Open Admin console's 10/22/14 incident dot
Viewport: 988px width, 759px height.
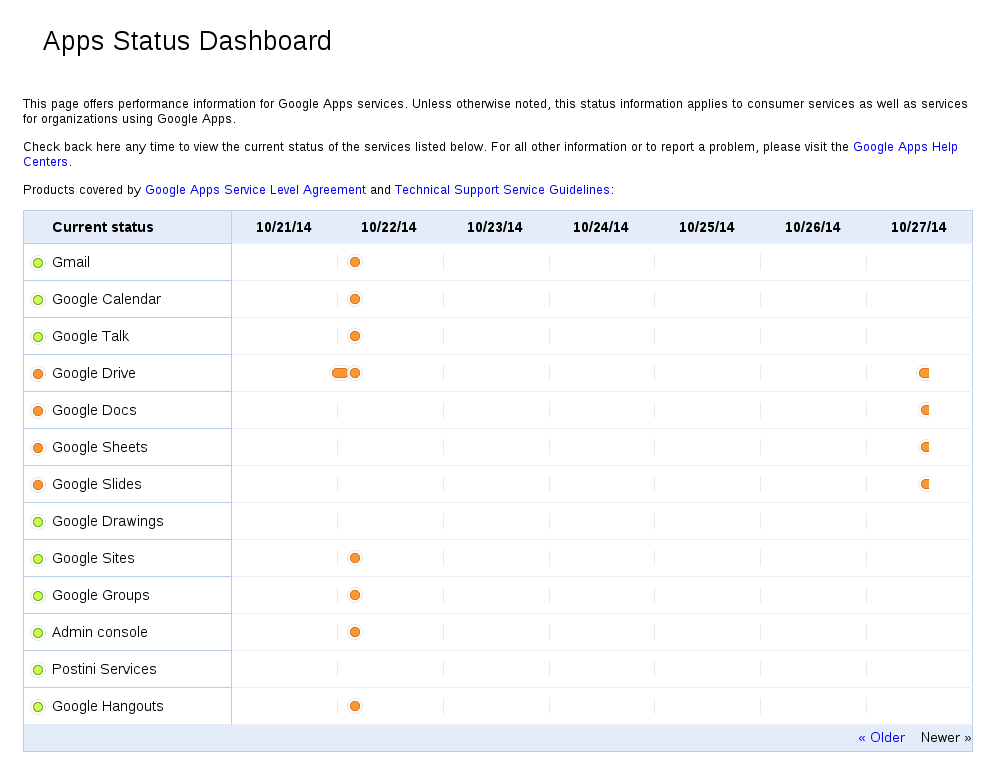pos(355,632)
